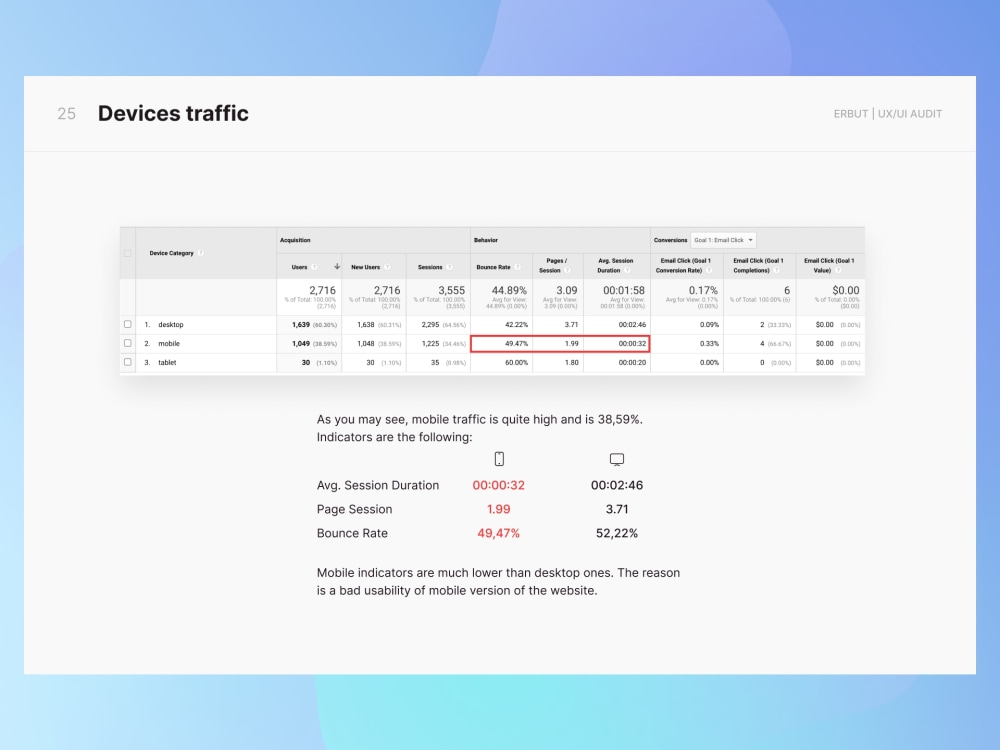This screenshot has width=1000, height=750.
Task: Check the tablet row checkbox
Action: pos(128,362)
